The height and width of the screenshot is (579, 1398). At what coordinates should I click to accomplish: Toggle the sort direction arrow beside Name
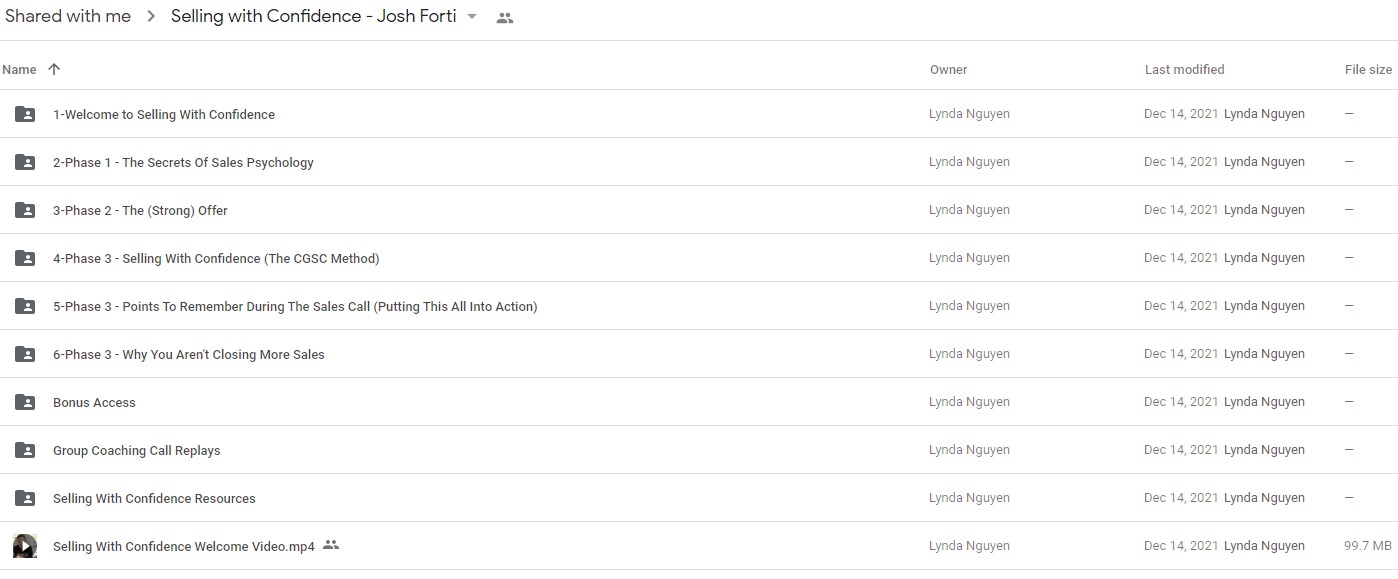54,69
